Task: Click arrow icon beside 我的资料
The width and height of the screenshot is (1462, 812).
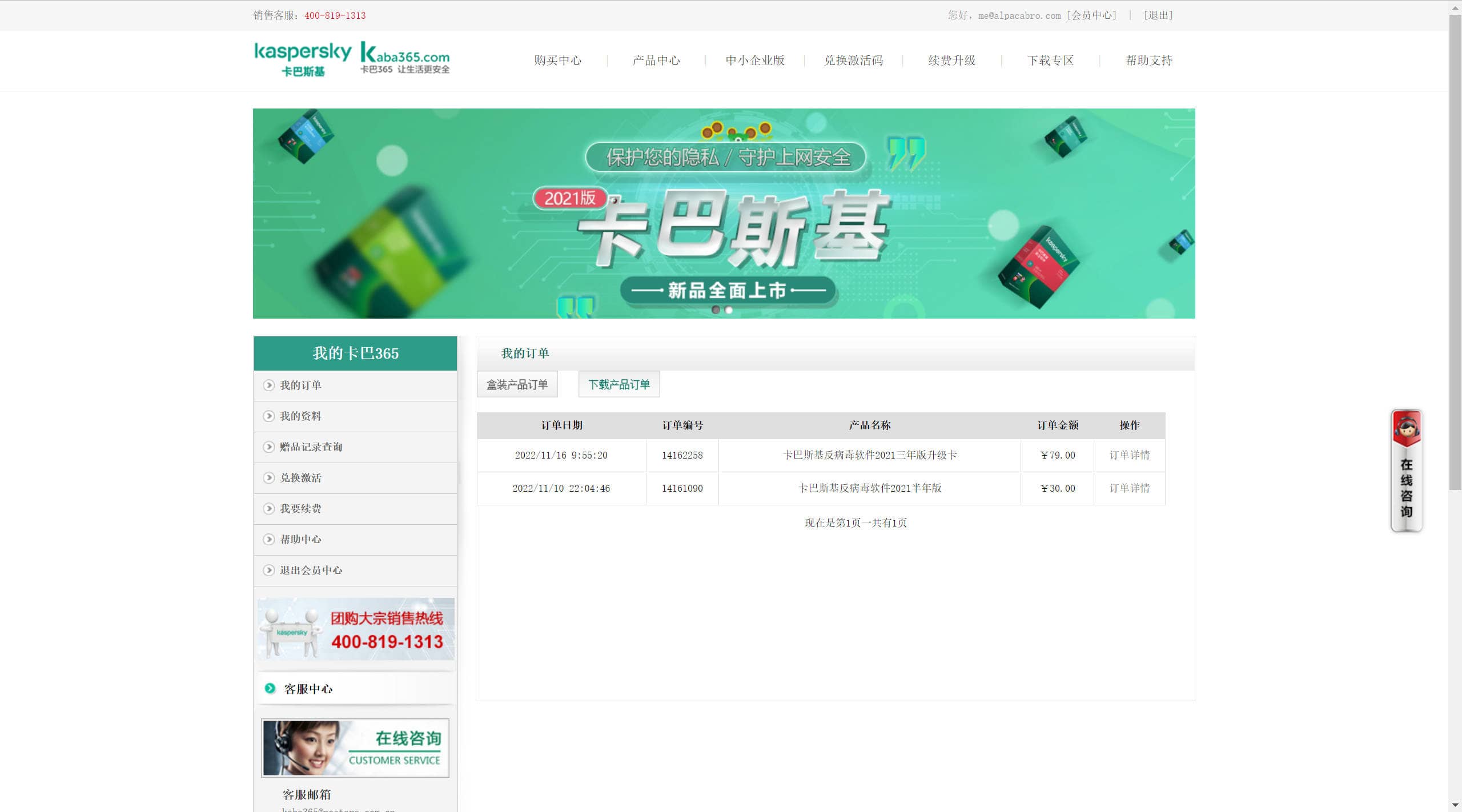Action: click(268, 416)
